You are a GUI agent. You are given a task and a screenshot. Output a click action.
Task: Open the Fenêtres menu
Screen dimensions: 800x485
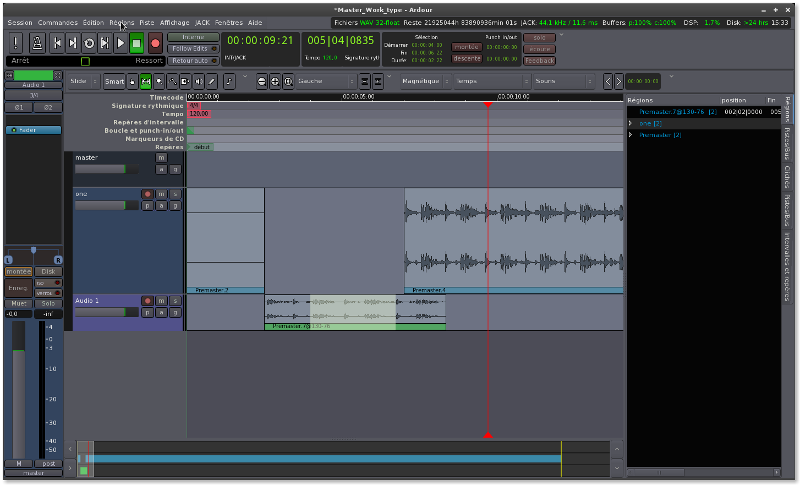pos(228,21)
